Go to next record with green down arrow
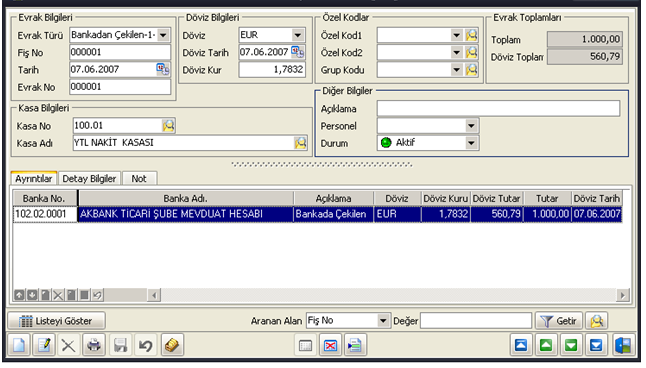Screen dimensions: 646x368 (571, 345)
